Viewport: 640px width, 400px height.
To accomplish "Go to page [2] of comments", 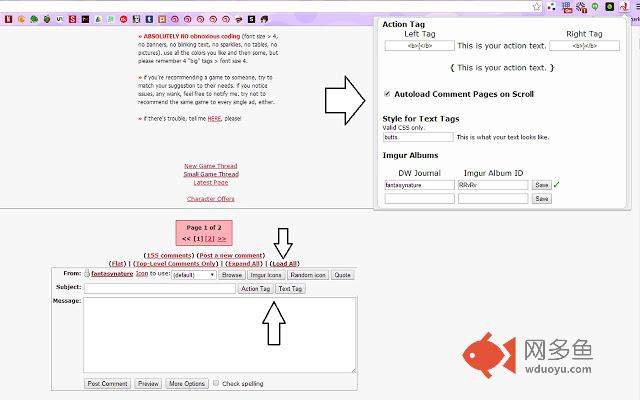I will pyautogui.click(x=209, y=238).
